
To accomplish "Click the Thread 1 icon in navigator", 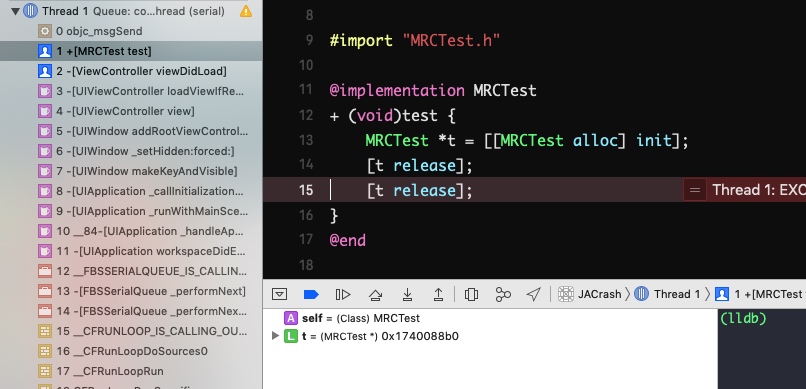I will tap(31, 11).
